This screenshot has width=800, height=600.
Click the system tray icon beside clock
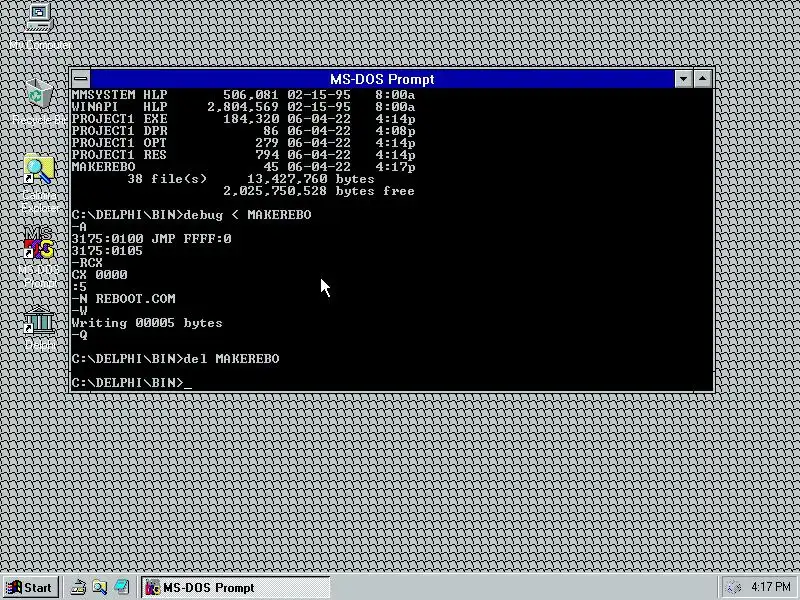[733, 588]
